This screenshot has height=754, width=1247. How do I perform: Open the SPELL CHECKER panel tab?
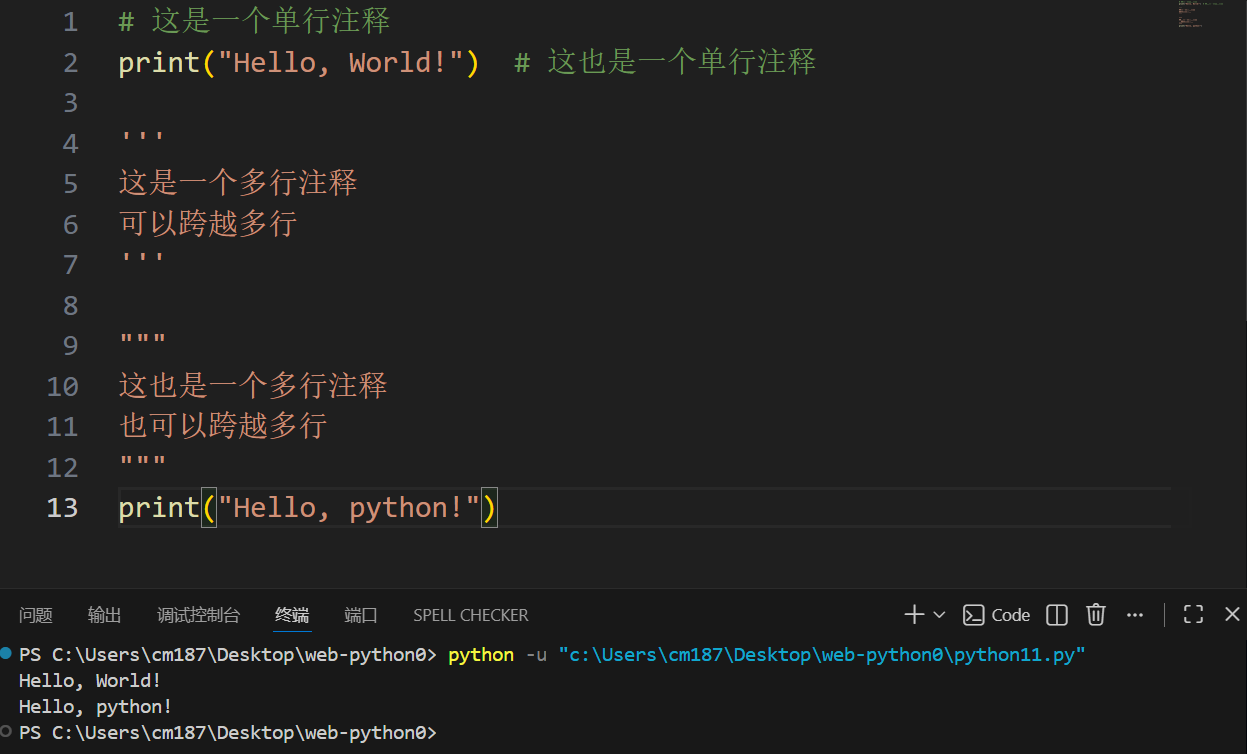[470, 614]
